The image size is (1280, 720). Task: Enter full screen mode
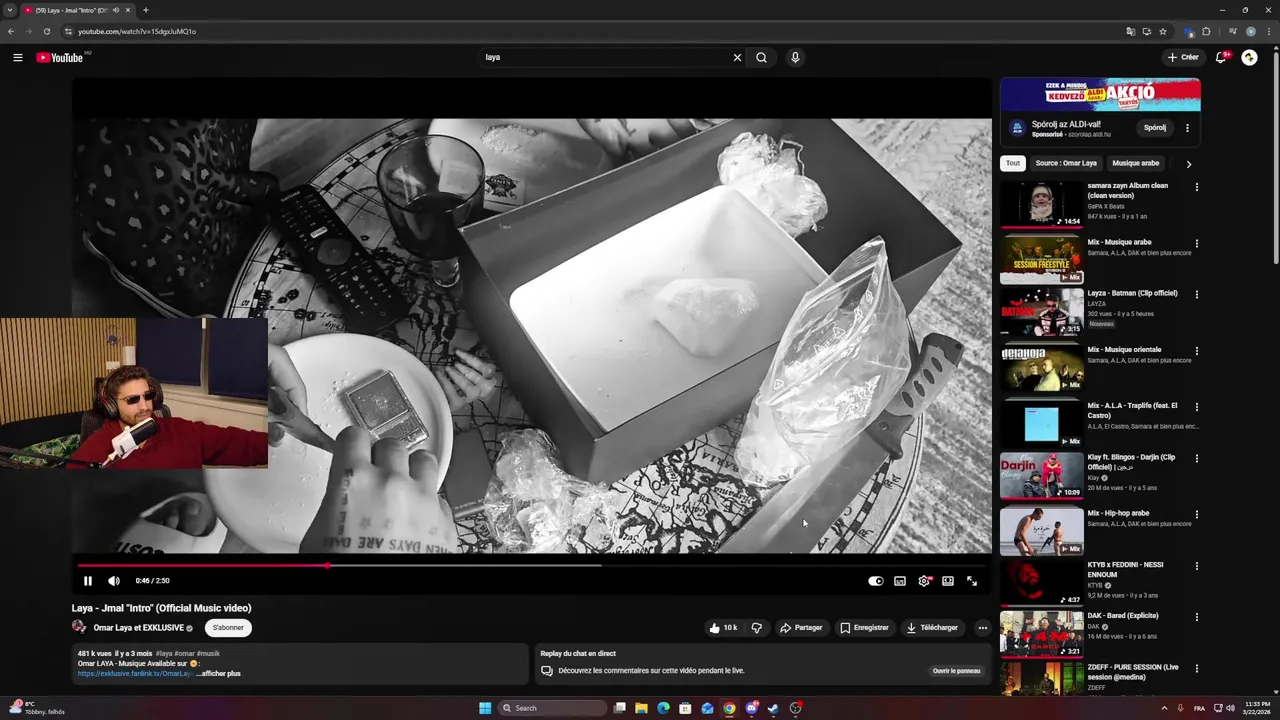click(x=972, y=581)
